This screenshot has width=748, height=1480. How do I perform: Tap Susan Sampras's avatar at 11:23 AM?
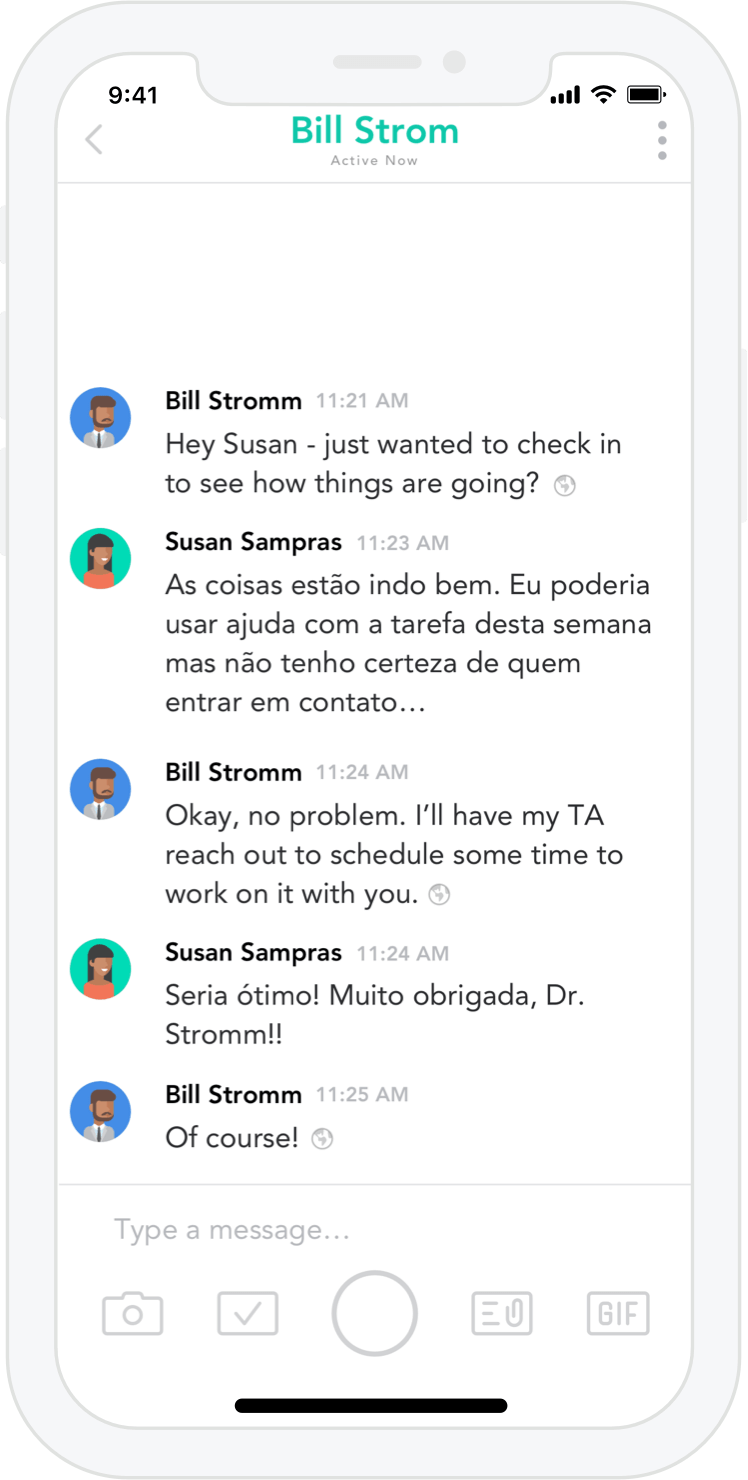click(x=100, y=559)
